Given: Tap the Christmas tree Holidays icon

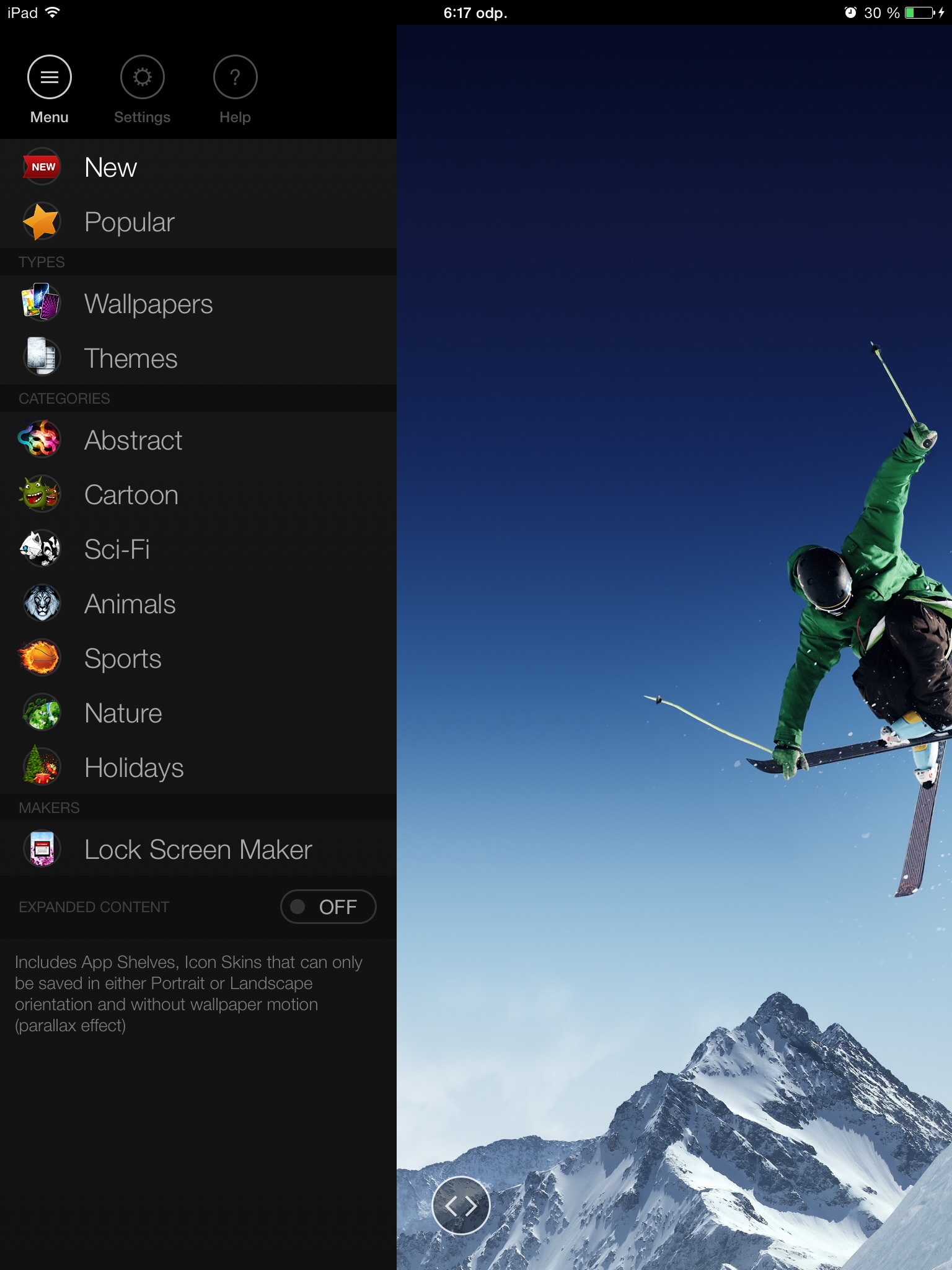Looking at the screenshot, I should pos(41,767).
